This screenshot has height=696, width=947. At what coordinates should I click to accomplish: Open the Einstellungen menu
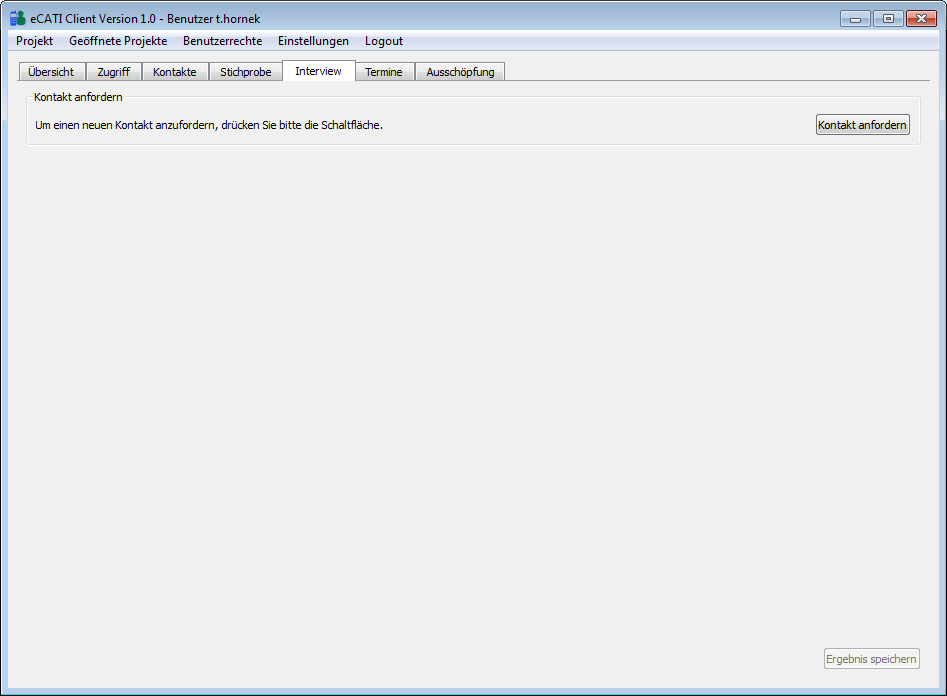313,41
